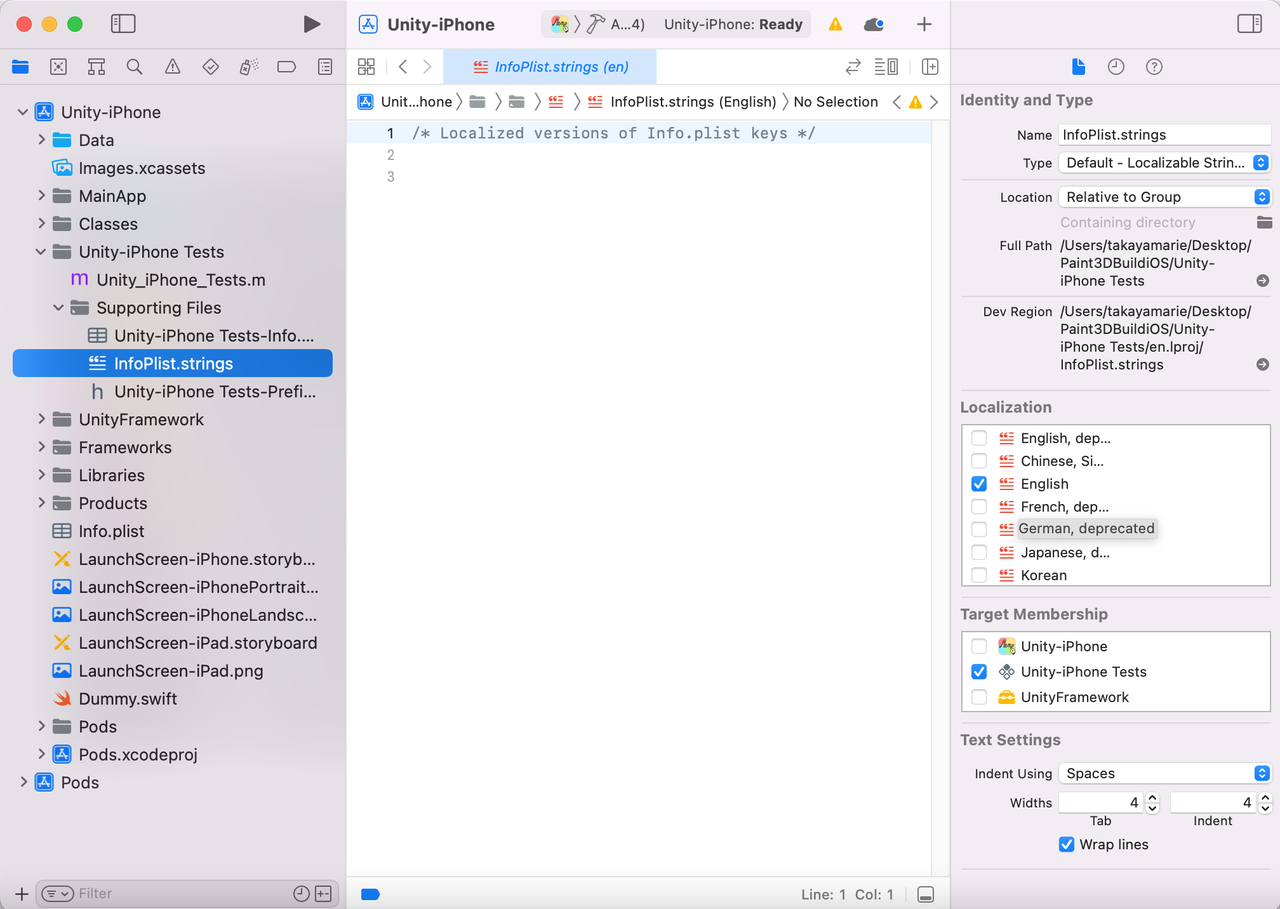The image size is (1280, 909).
Task: Select the Find navigator magnifying glass
Action: click(134, 66)
